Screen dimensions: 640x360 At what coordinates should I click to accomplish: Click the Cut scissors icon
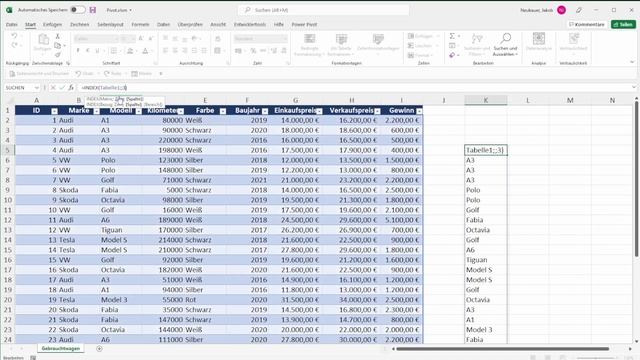coord(58,36)
